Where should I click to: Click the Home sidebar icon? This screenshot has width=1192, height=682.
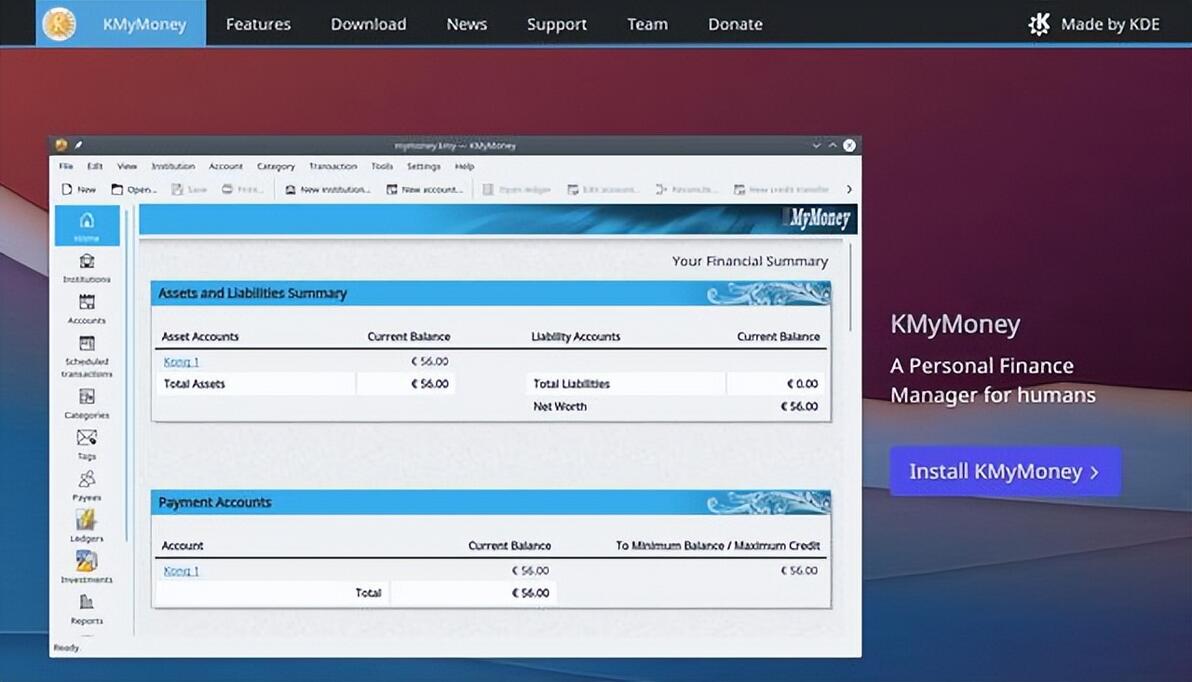pos(87,227)
